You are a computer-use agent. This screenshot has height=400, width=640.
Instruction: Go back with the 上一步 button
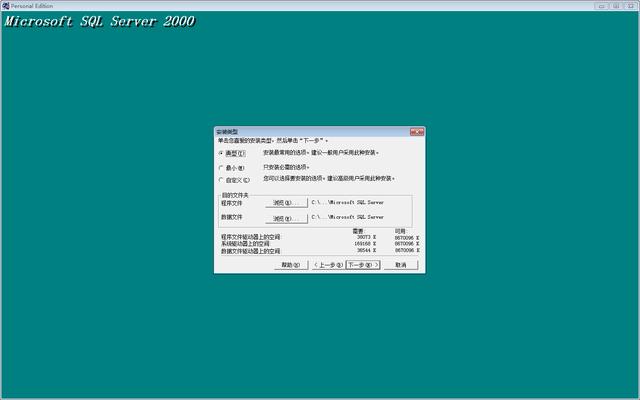pos(328,265)
